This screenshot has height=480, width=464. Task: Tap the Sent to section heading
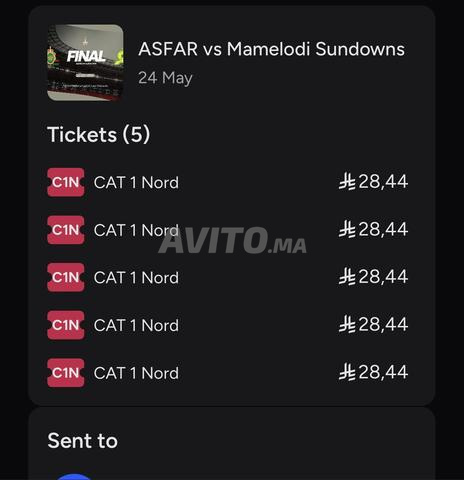pos(83,441)
